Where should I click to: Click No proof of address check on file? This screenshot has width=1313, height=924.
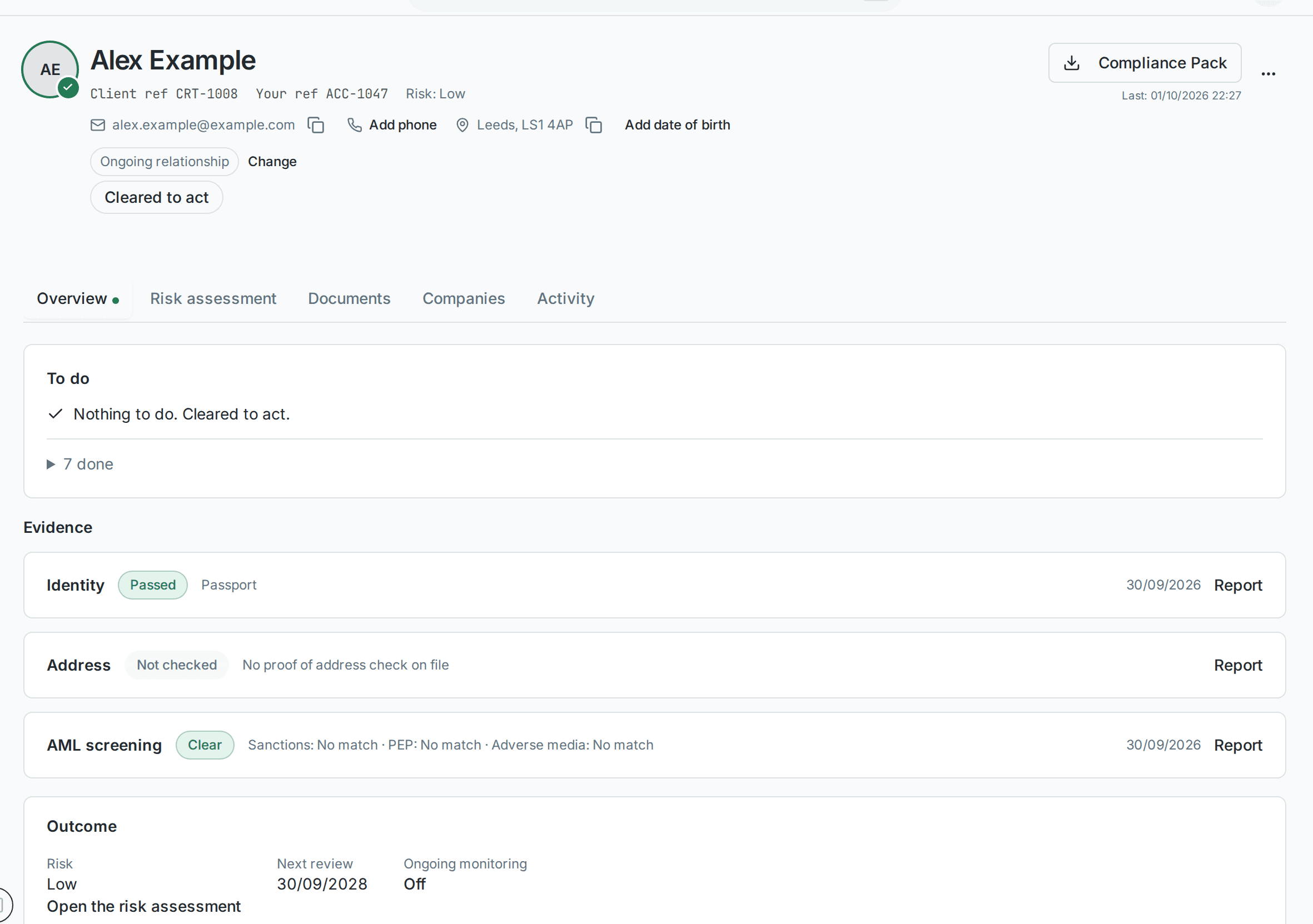click(345, 665)
